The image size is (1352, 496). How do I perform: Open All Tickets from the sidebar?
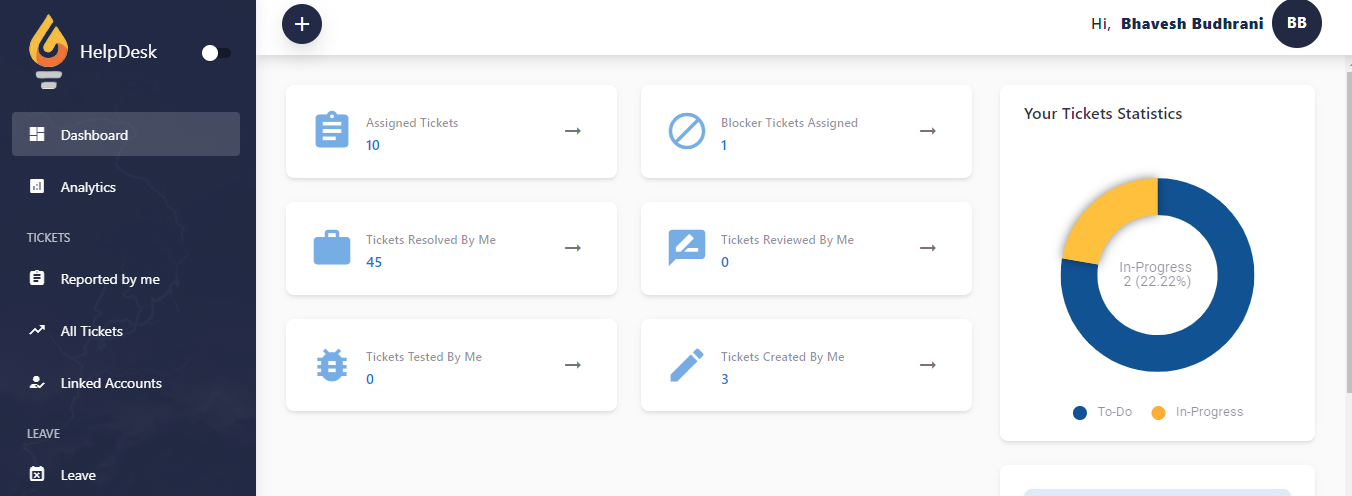pyautogui.click(x=91, y=331)
